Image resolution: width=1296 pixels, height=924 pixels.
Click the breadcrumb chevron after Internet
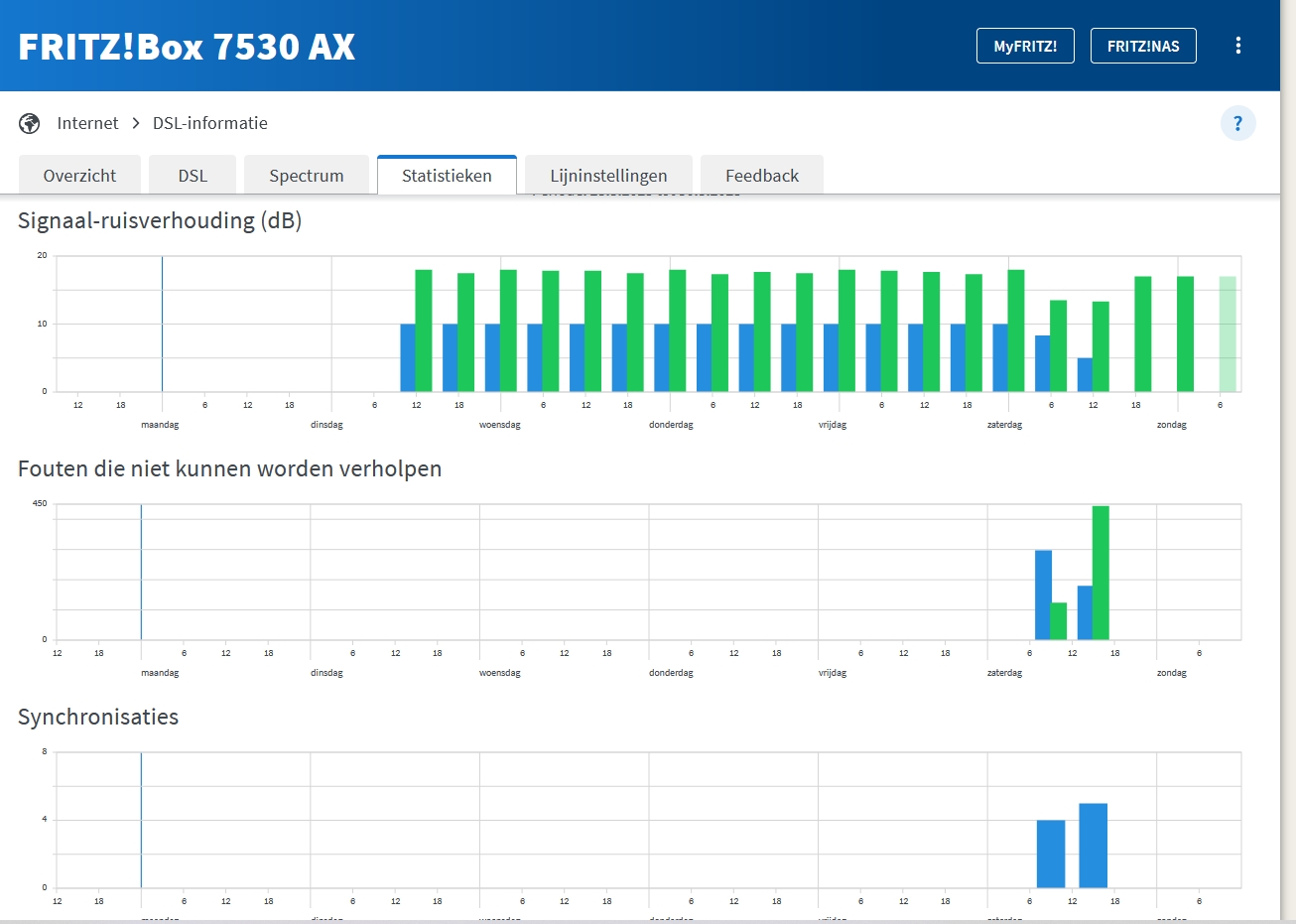coord(136,123)
